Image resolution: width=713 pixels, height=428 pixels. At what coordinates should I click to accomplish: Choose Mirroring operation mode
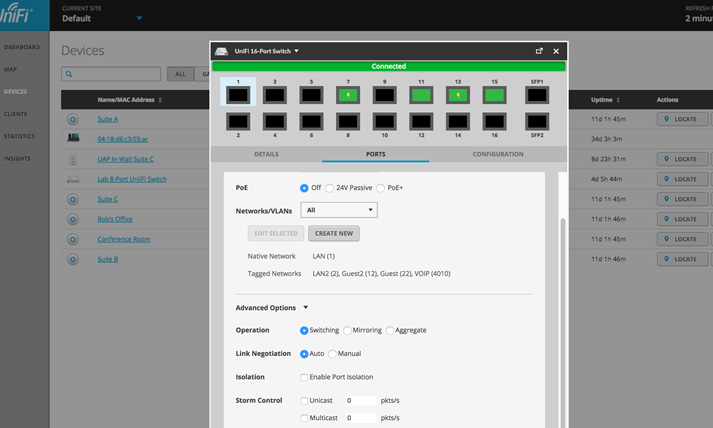347,331
